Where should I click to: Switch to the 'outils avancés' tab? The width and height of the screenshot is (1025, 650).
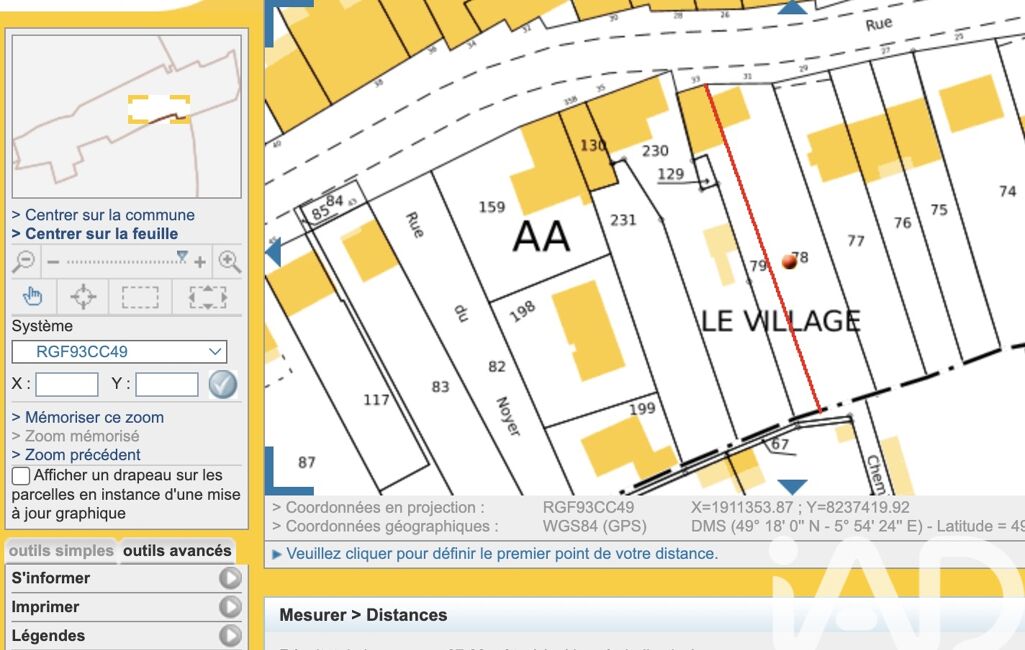(177, 551)
